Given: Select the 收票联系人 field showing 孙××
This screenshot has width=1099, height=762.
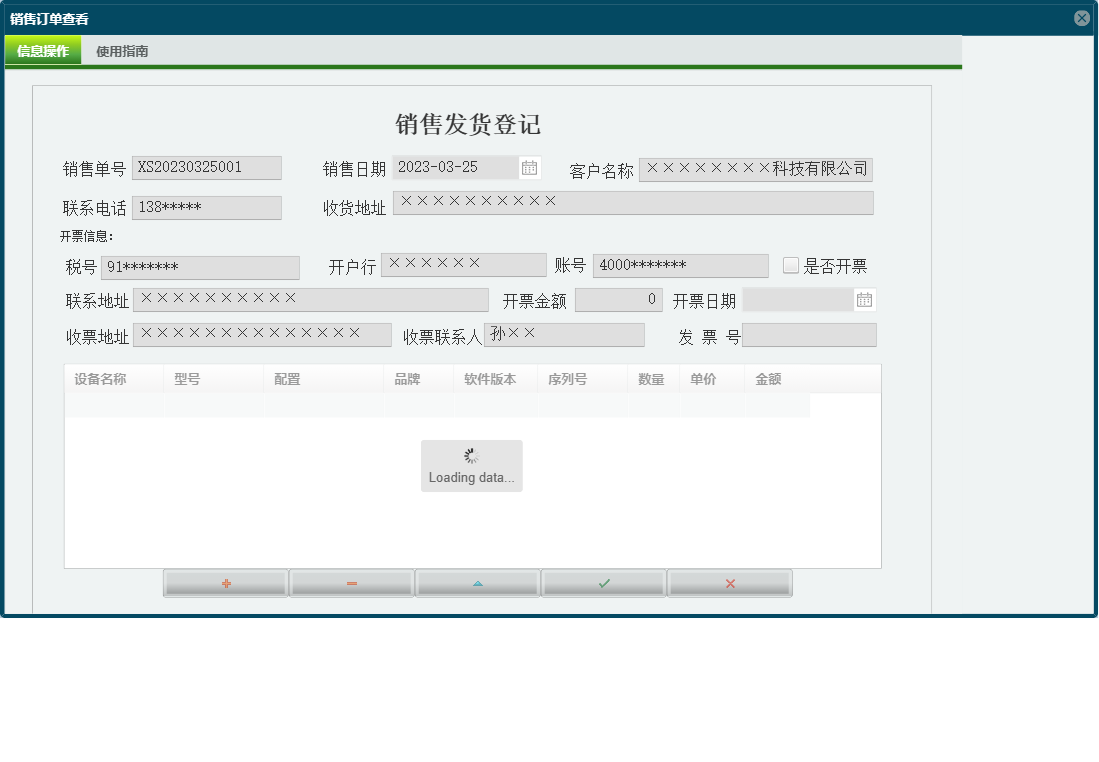Looking at the screenshot, I should click(563, 334).
